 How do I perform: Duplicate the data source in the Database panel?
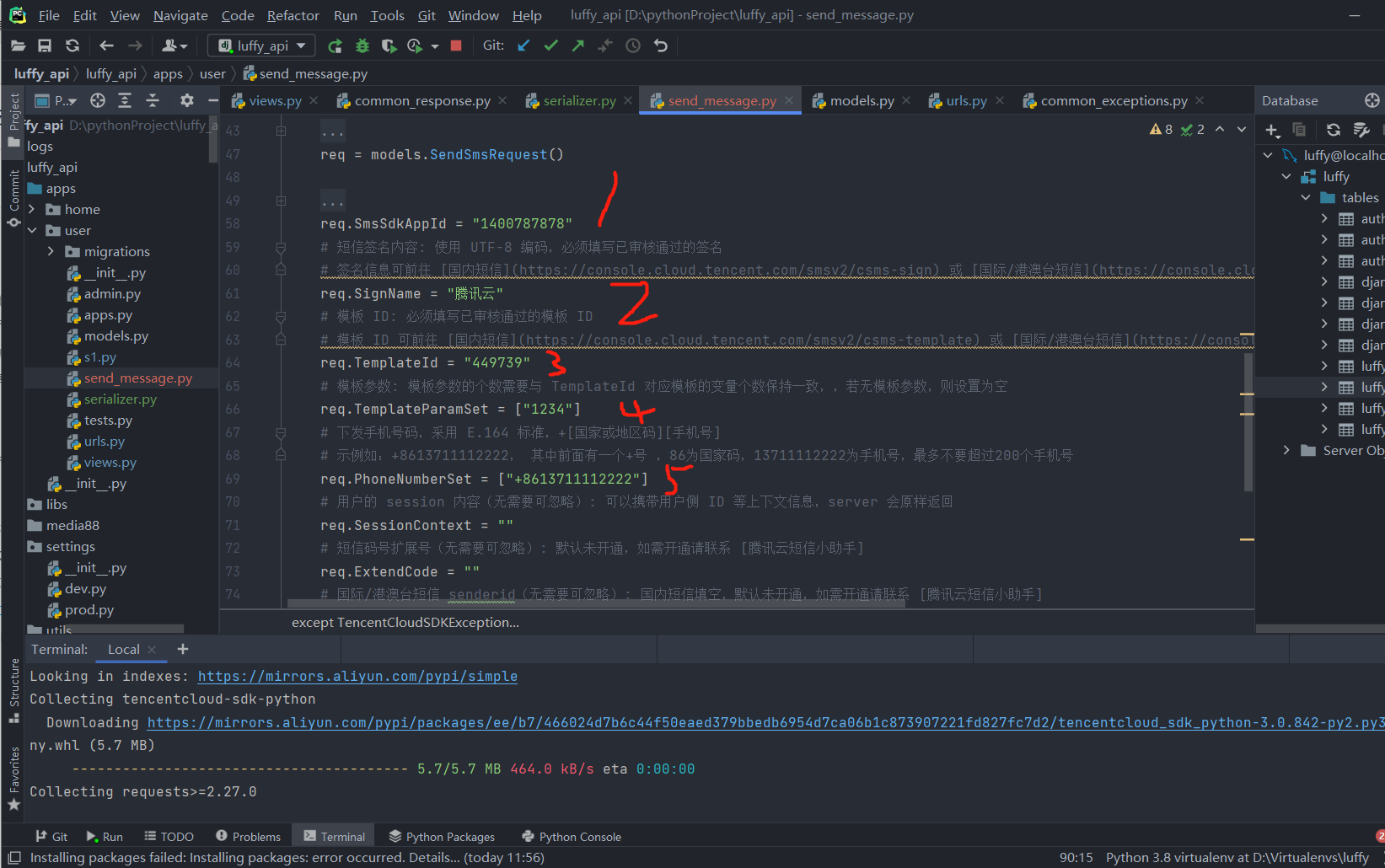(x=1299, y=130)
